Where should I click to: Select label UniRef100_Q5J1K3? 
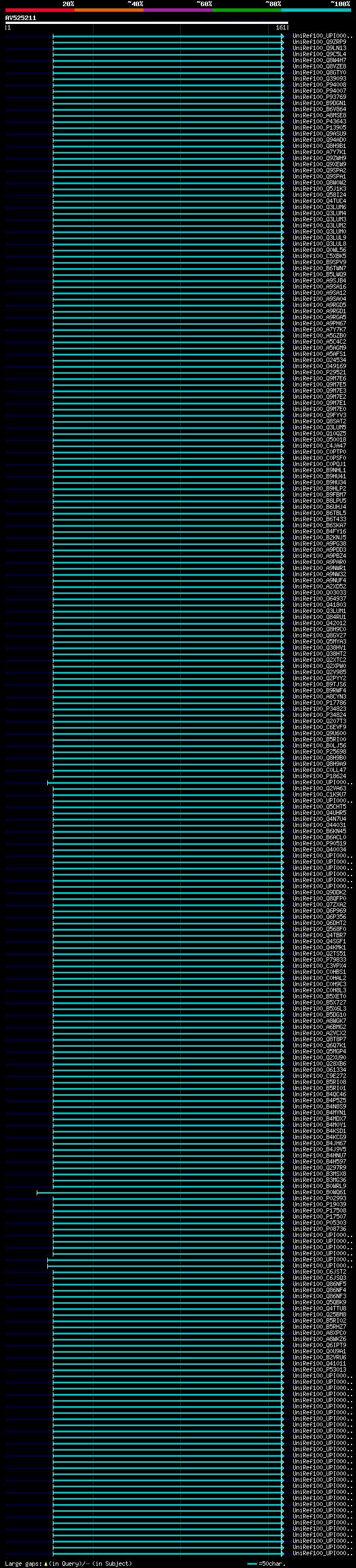point(319,189)
